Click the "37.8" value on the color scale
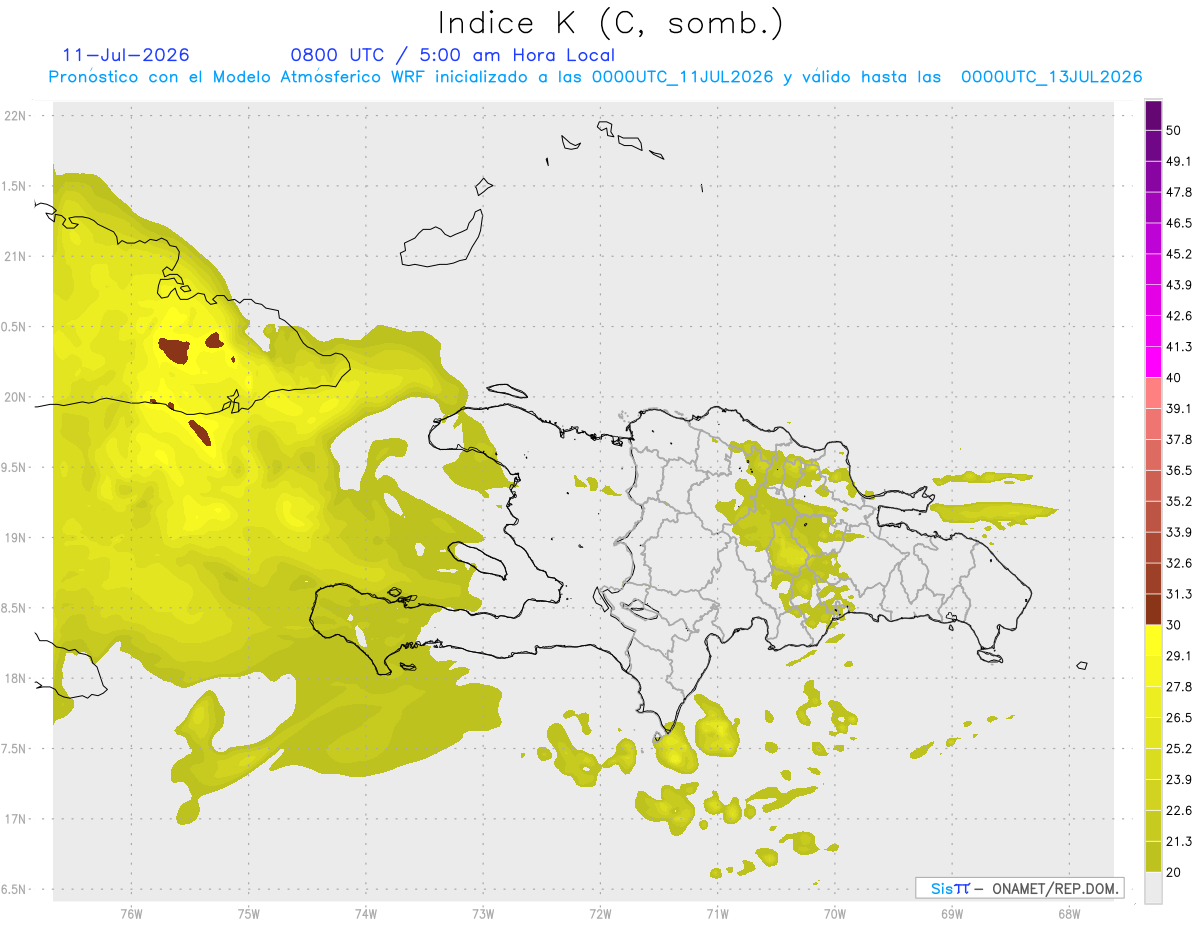 pos(1179,440)
